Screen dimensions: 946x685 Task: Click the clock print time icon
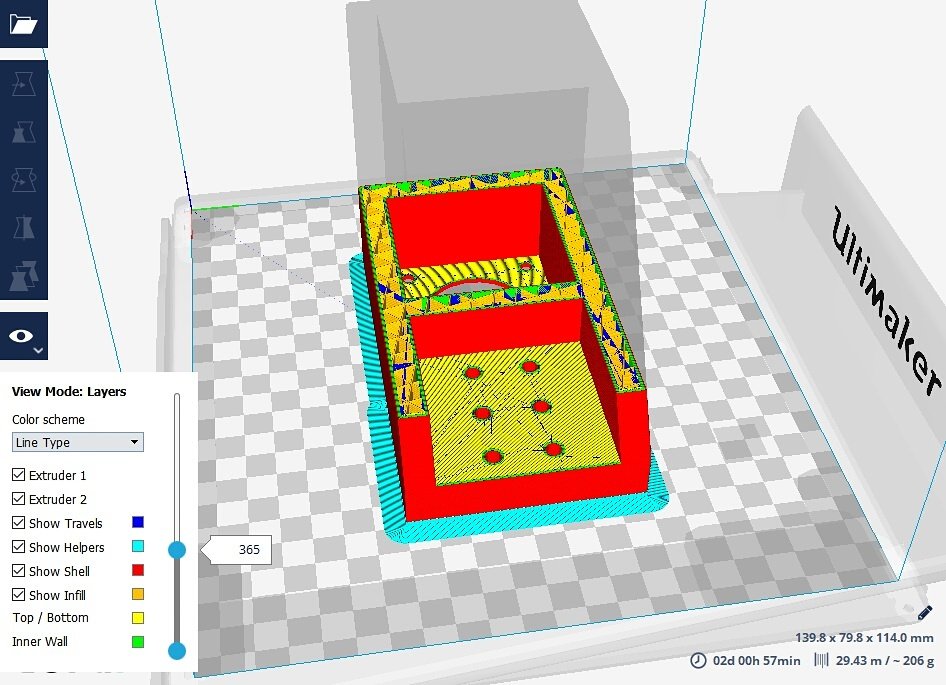coord(698,660)
